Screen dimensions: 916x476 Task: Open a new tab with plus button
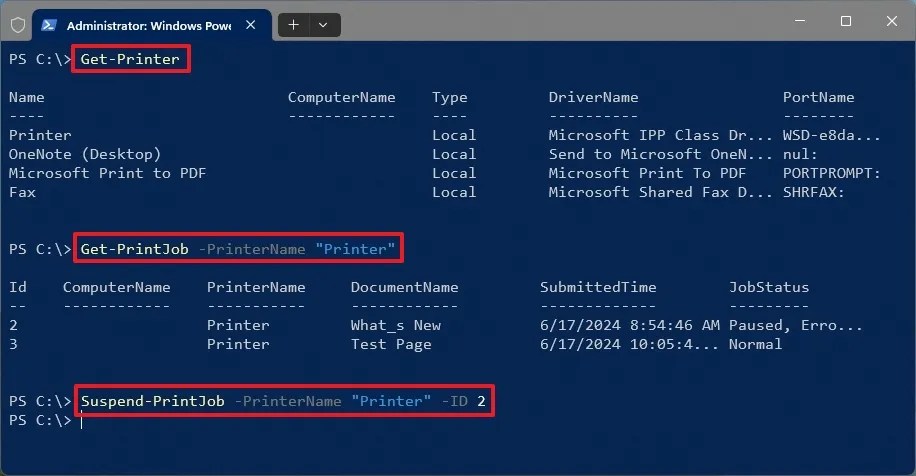pyautogui.click(x=294, y=25)
